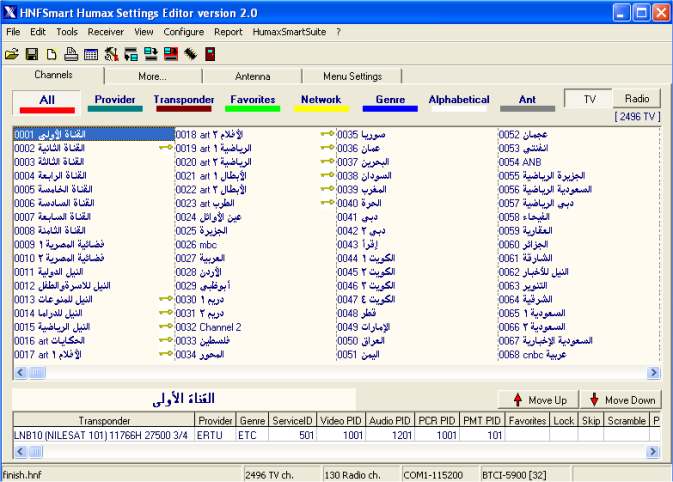Click the LNB10 (NILESAT 101) transponder cell
The image size is (673, 482).
[x=104, y=435]
